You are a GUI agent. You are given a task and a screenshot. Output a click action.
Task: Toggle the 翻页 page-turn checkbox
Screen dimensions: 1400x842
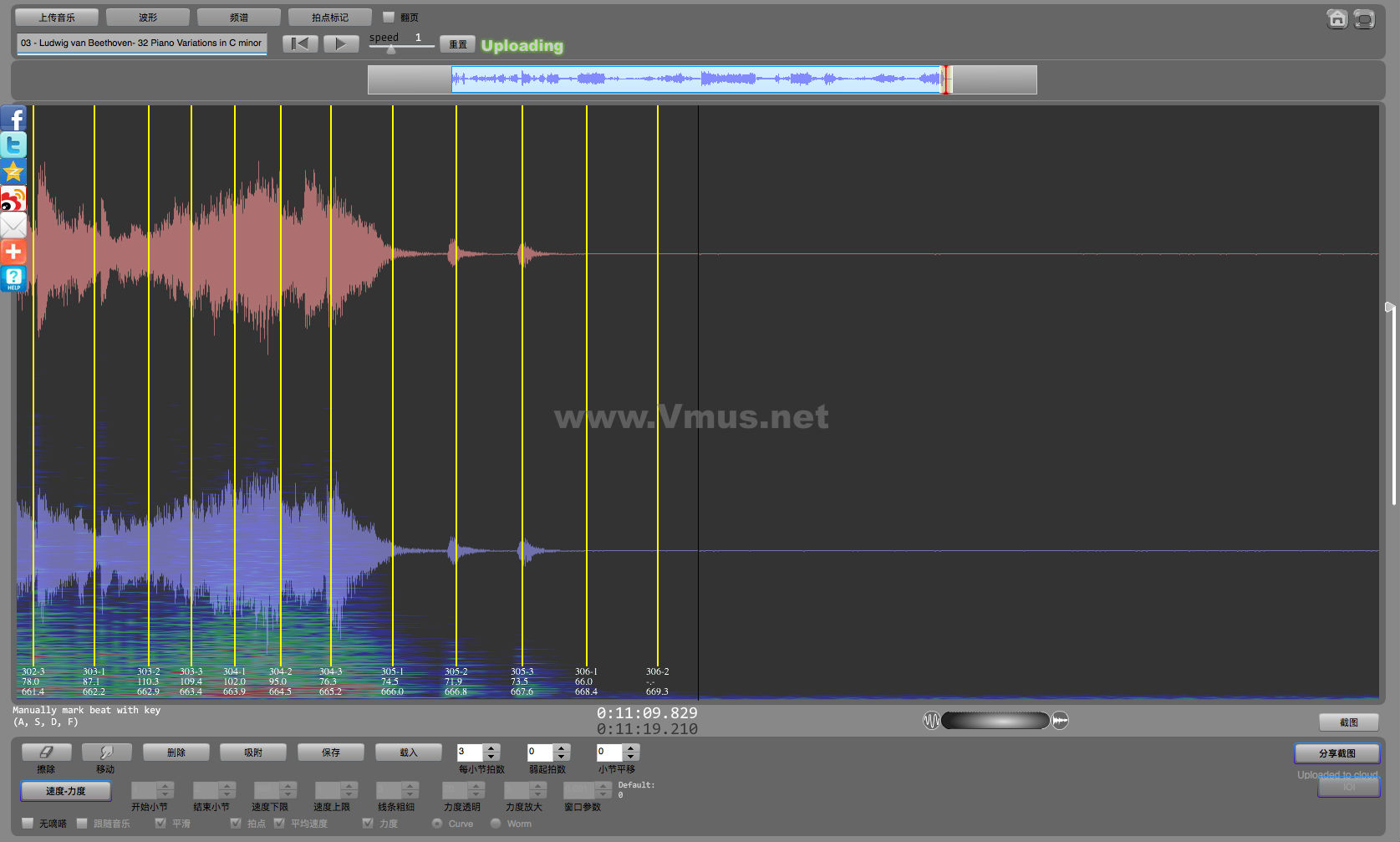point(389,17)
